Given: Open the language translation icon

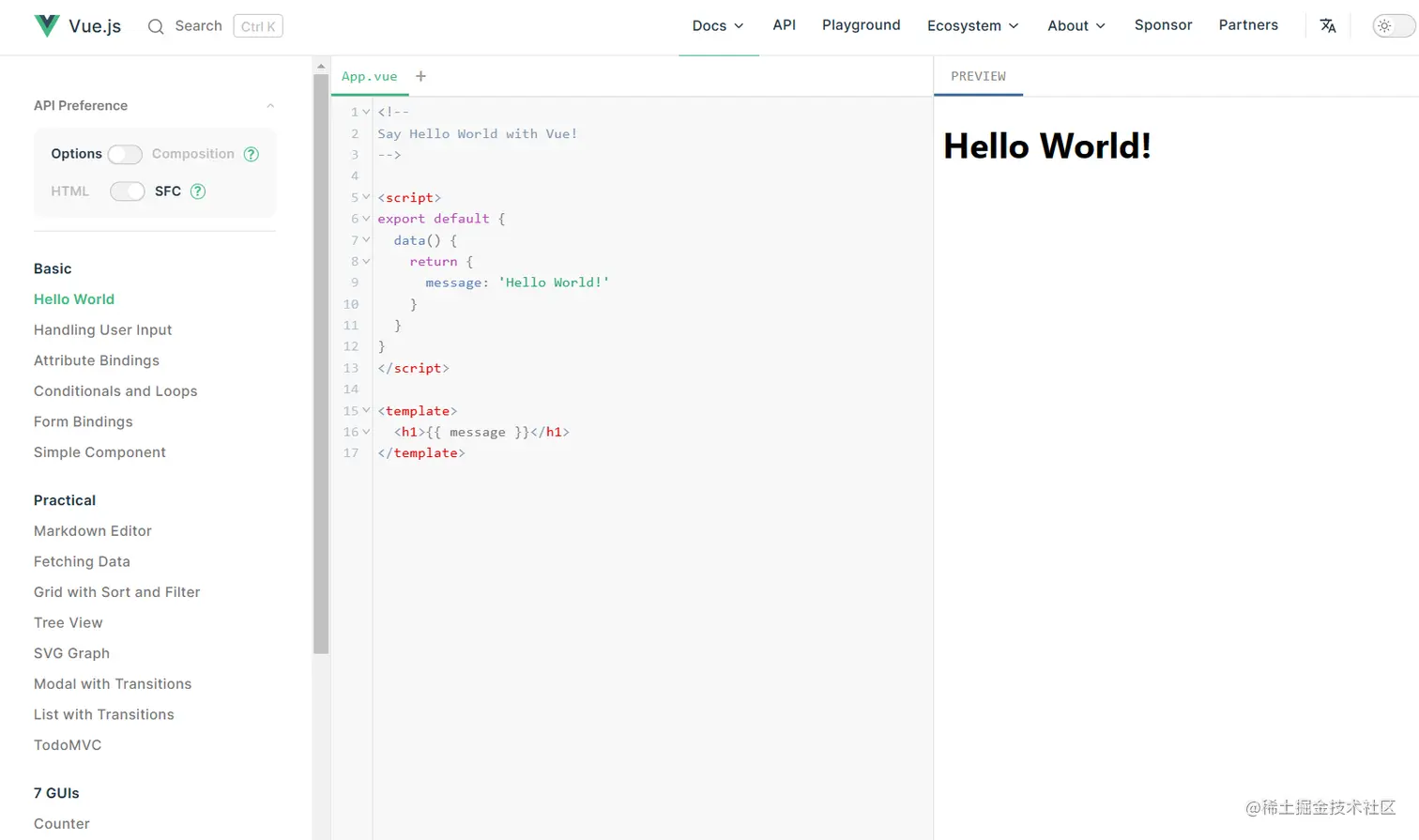Looking at the screenshot, I should pyautogui.click(x=1328, y=25).
